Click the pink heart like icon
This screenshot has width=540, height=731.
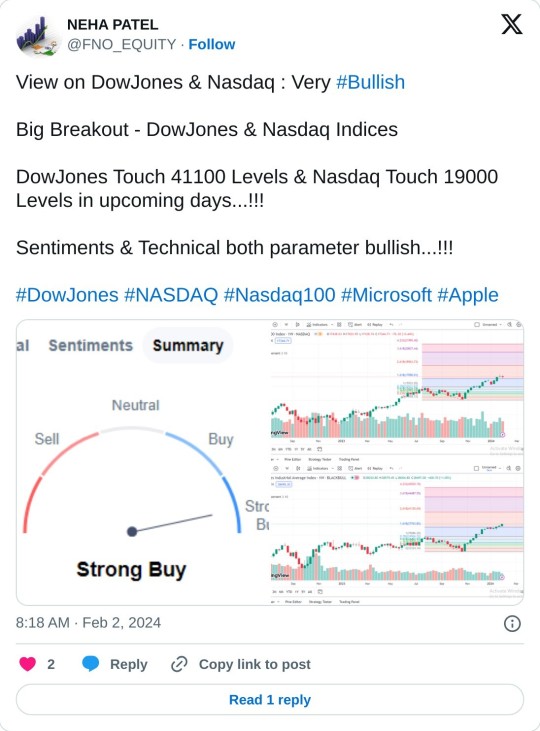click(28, 663)
